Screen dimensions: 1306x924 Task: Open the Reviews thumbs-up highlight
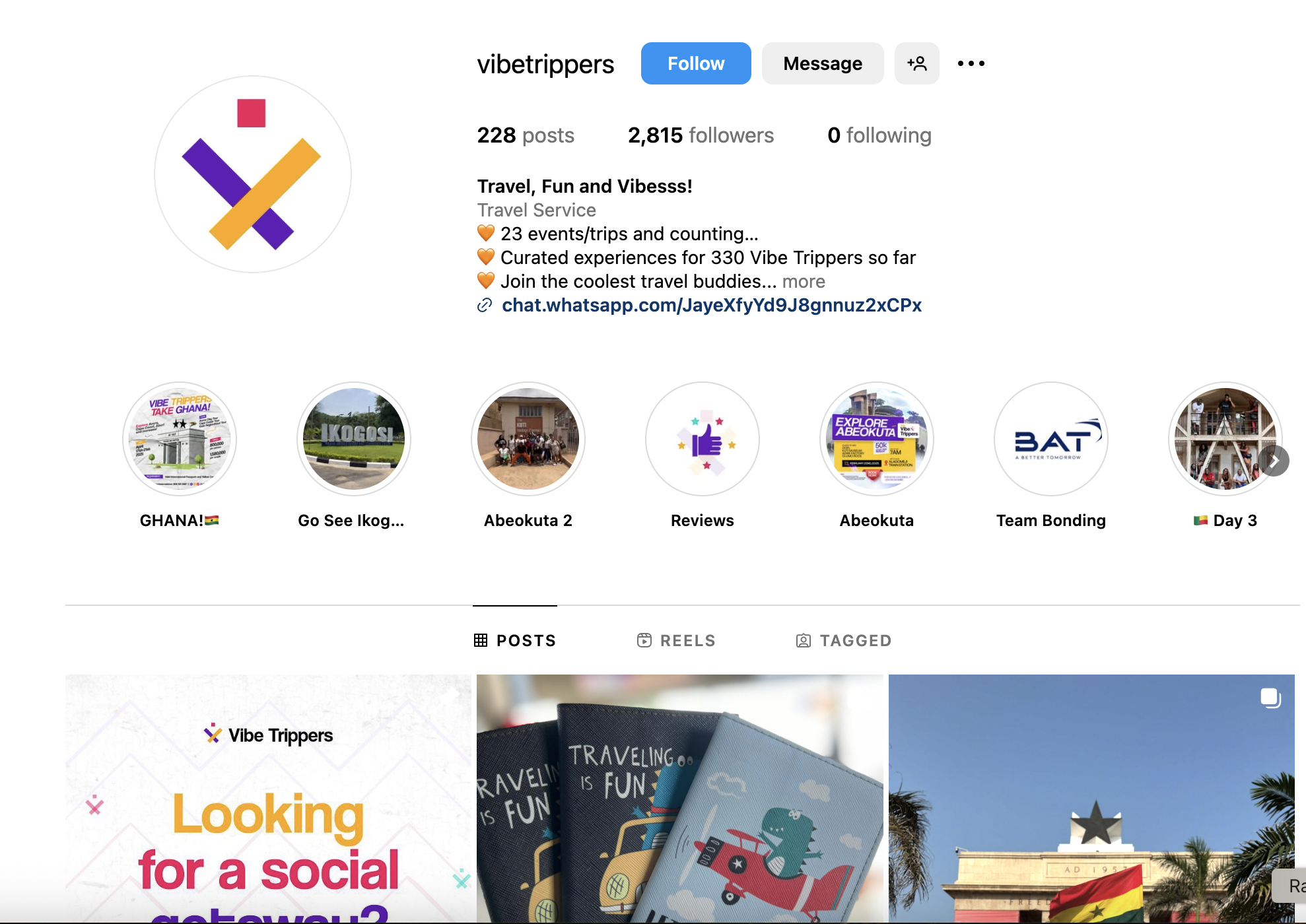tap(703, 439)
